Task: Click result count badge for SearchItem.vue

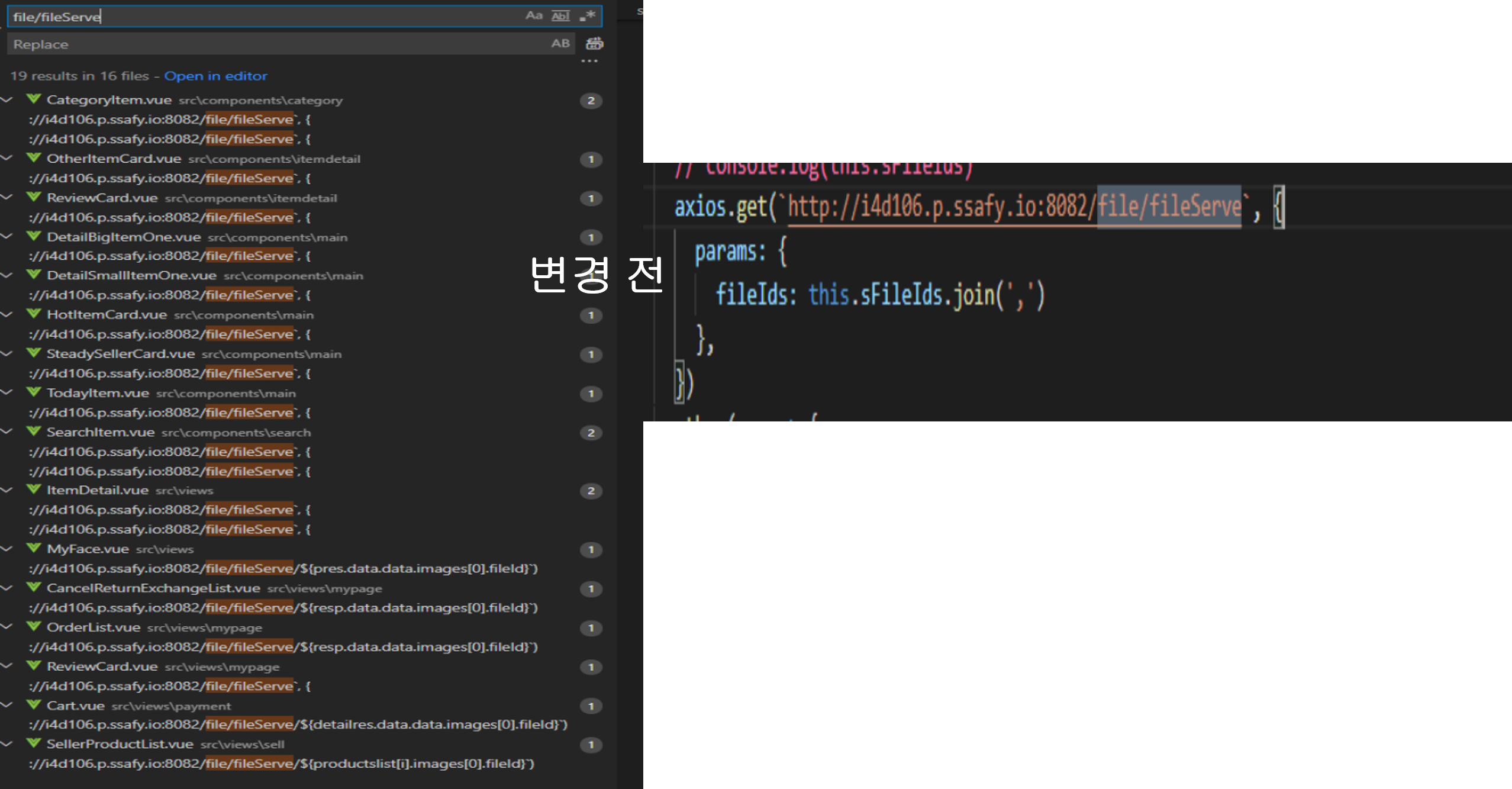Action: [591, 433]
